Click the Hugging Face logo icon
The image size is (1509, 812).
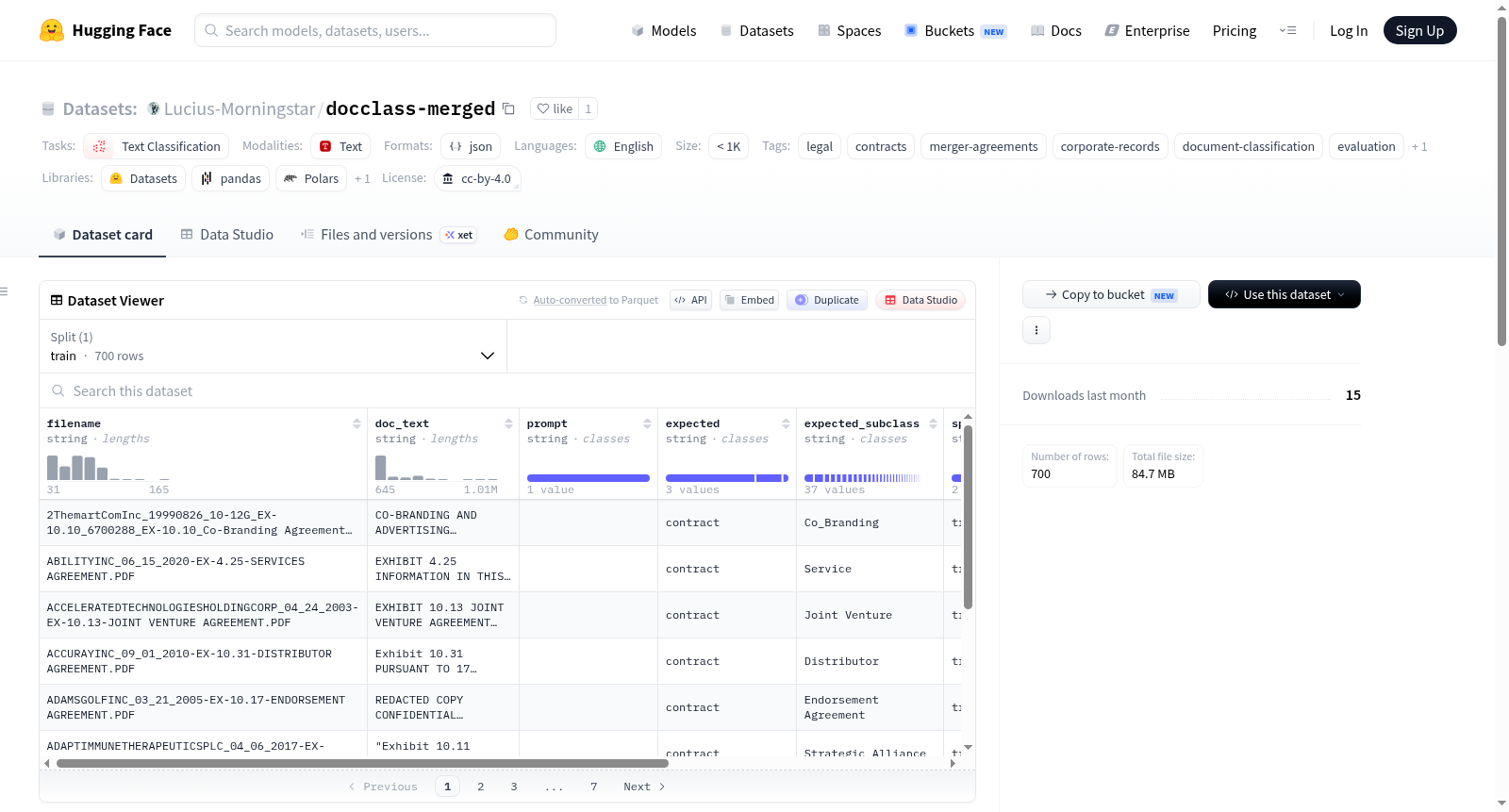52,30
